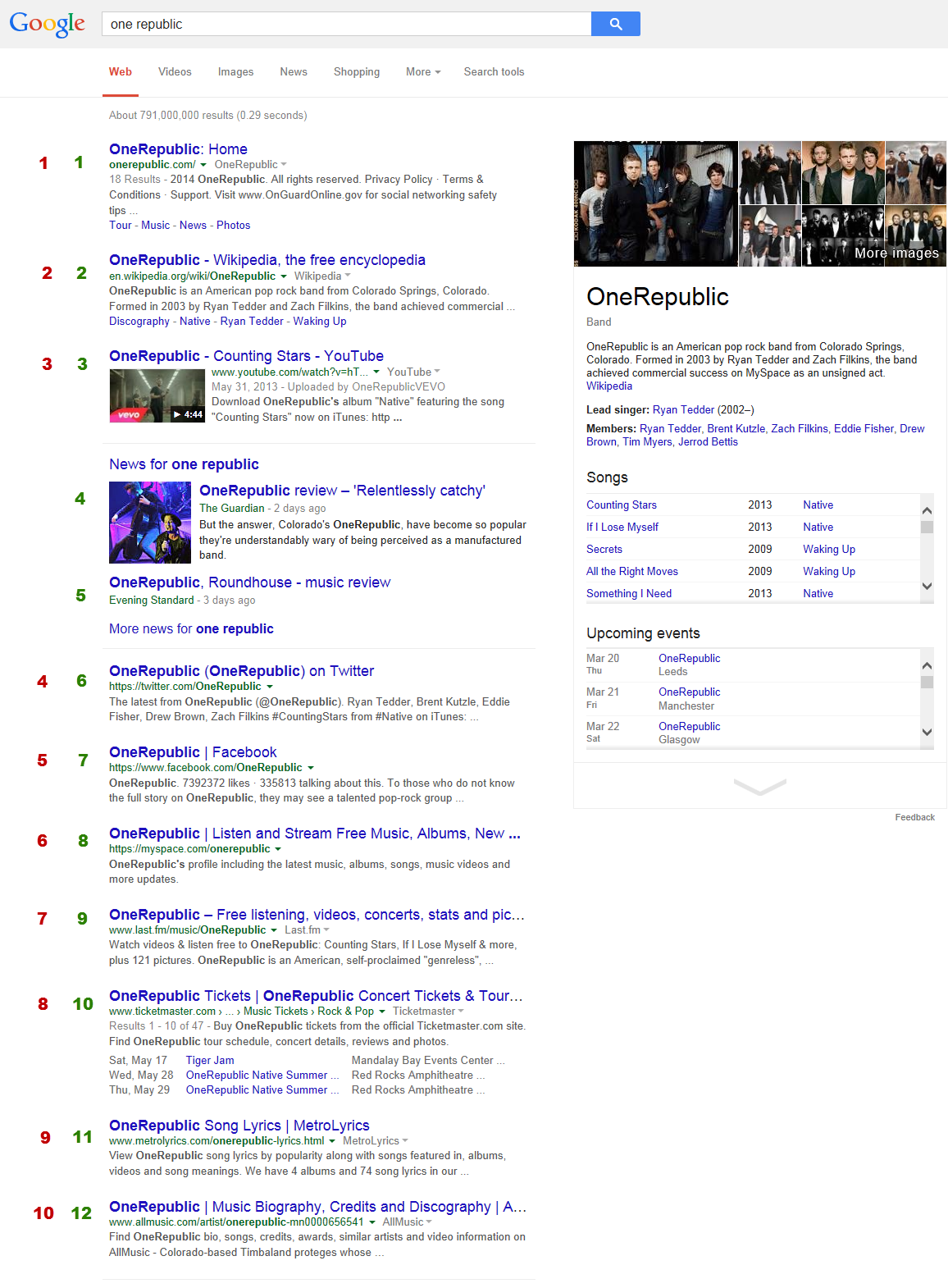Open the Tour sitelink

121,226
